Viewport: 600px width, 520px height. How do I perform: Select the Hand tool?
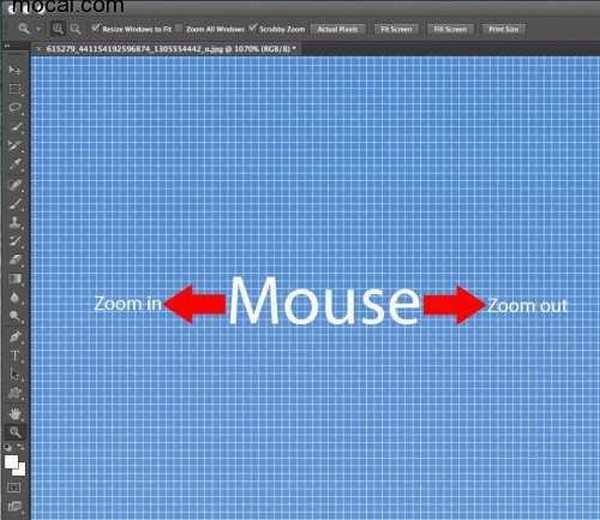[x=15, y=412]
